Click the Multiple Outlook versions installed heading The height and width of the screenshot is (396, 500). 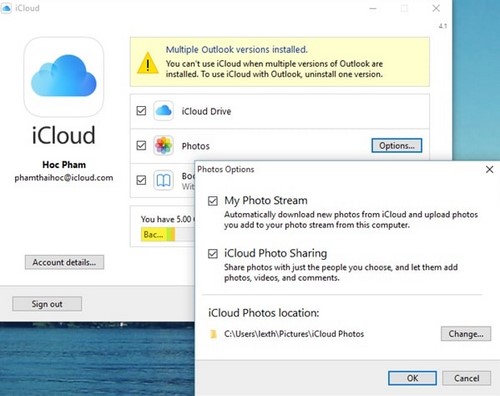237,50
